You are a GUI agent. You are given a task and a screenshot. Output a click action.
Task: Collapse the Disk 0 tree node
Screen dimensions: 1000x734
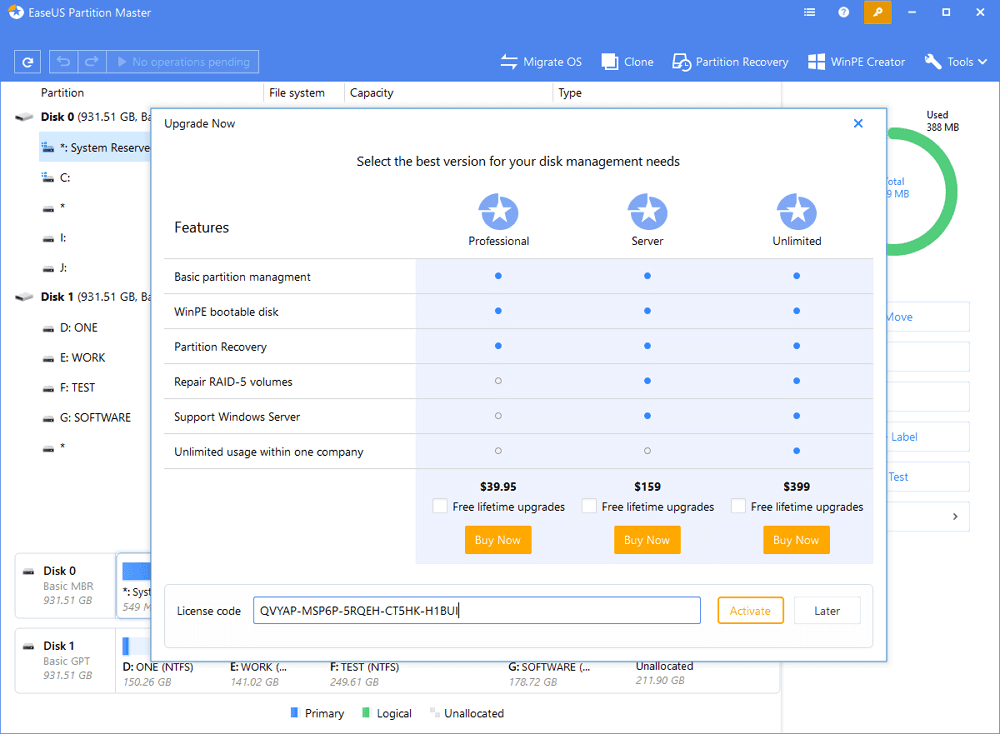(23, 117)
